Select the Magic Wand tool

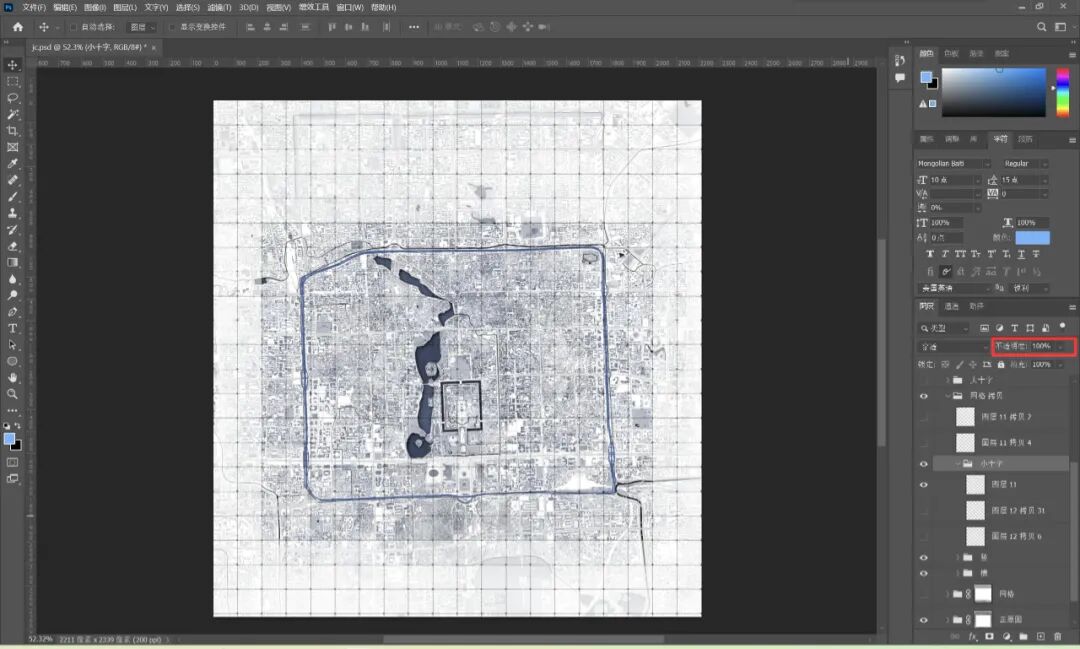12,114
